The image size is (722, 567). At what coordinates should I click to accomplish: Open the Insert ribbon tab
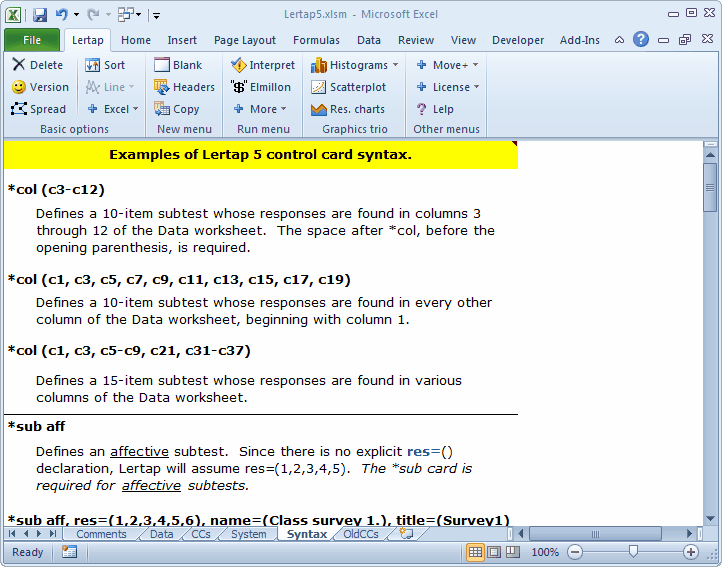182,40
